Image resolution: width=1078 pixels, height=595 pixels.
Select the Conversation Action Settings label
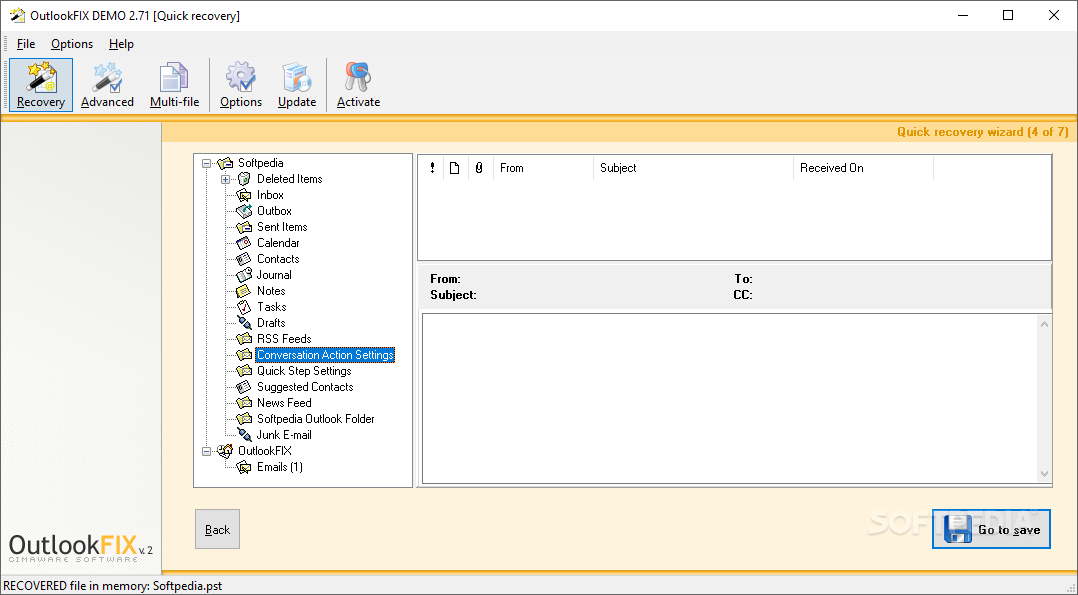pos(325,355)
